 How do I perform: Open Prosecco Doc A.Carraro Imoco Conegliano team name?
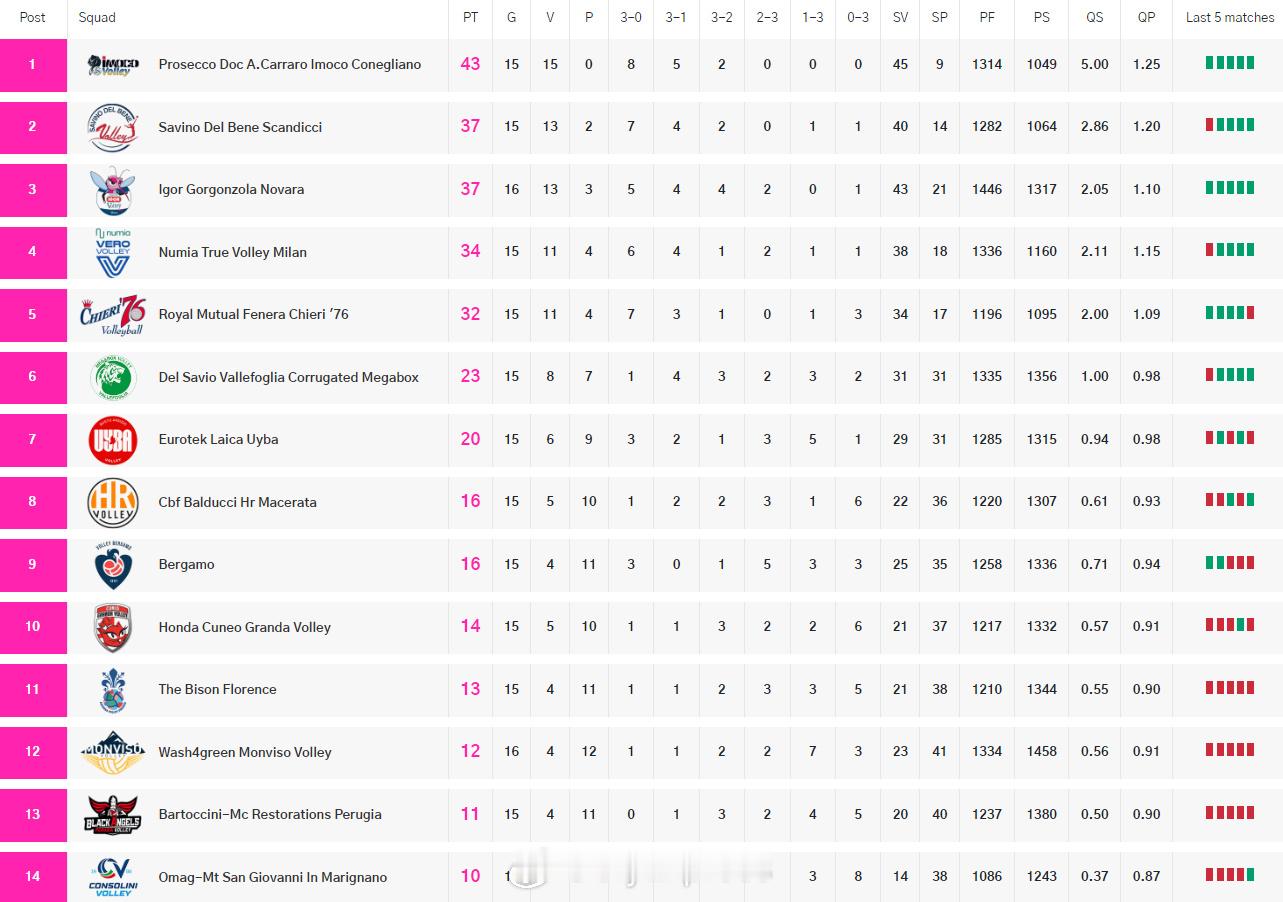coord(290,64)
